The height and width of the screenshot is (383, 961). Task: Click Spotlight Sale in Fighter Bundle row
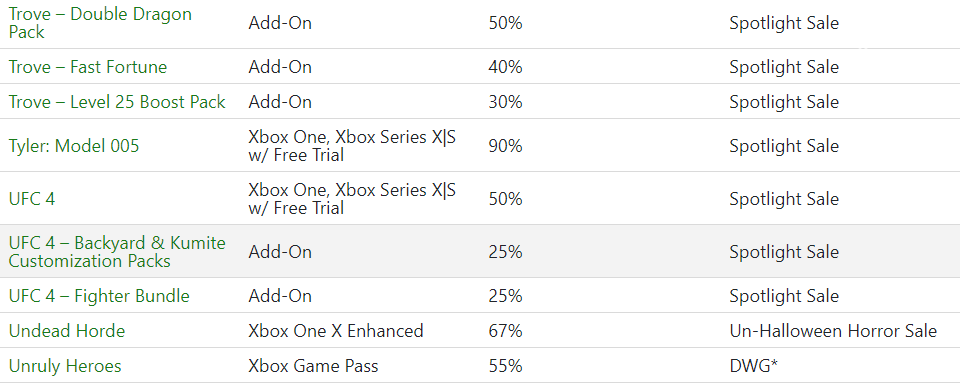click(784, 296)
